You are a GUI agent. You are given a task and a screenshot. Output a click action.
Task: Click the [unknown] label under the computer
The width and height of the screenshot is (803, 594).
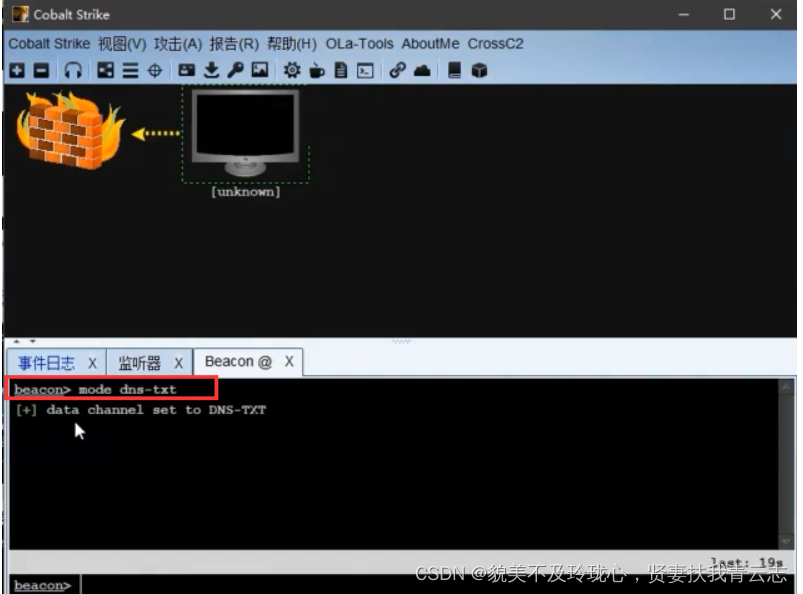(x=246, y=192)
